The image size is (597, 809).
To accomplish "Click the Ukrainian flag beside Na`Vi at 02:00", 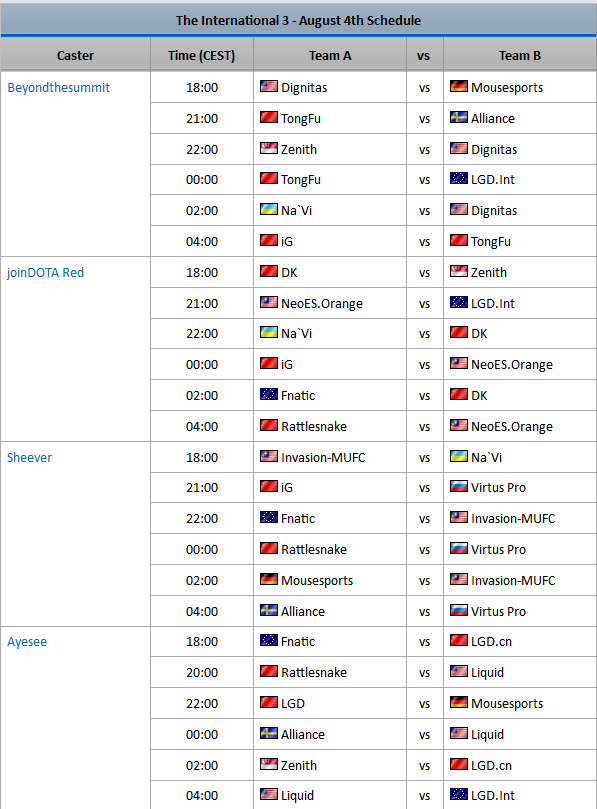I will (x=269, y=209).
